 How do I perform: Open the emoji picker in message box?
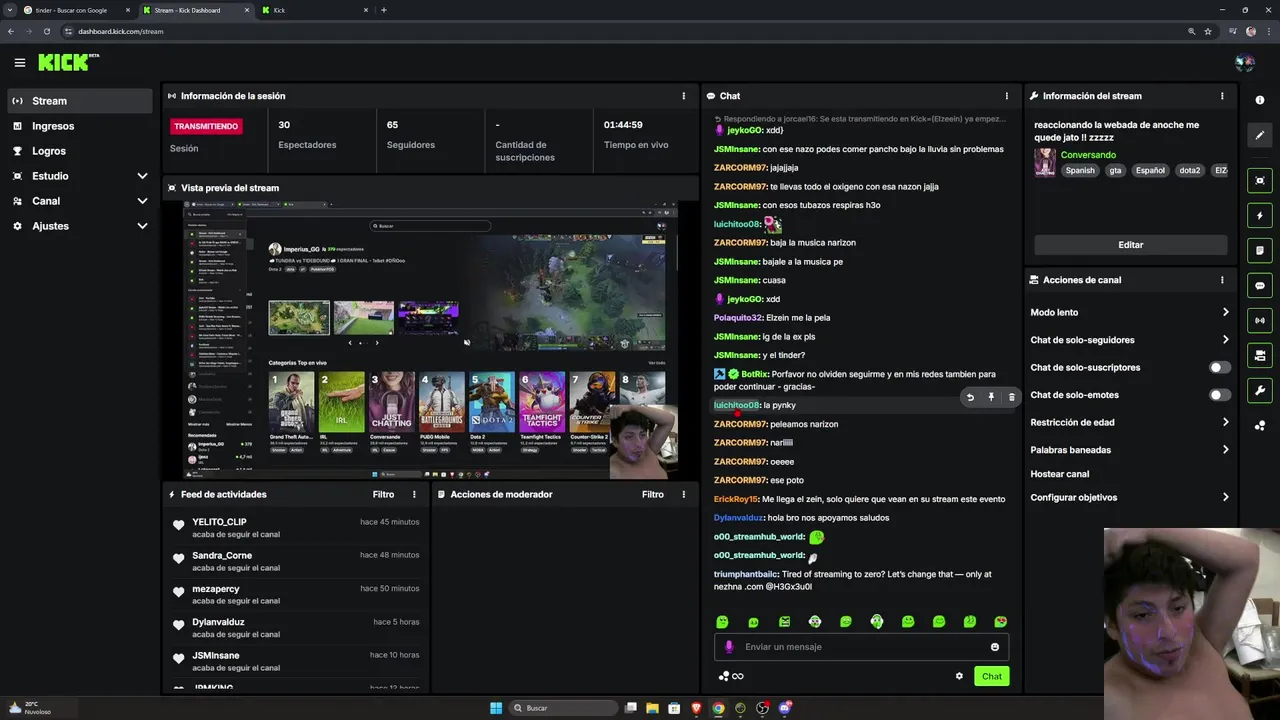click(995, 647)
